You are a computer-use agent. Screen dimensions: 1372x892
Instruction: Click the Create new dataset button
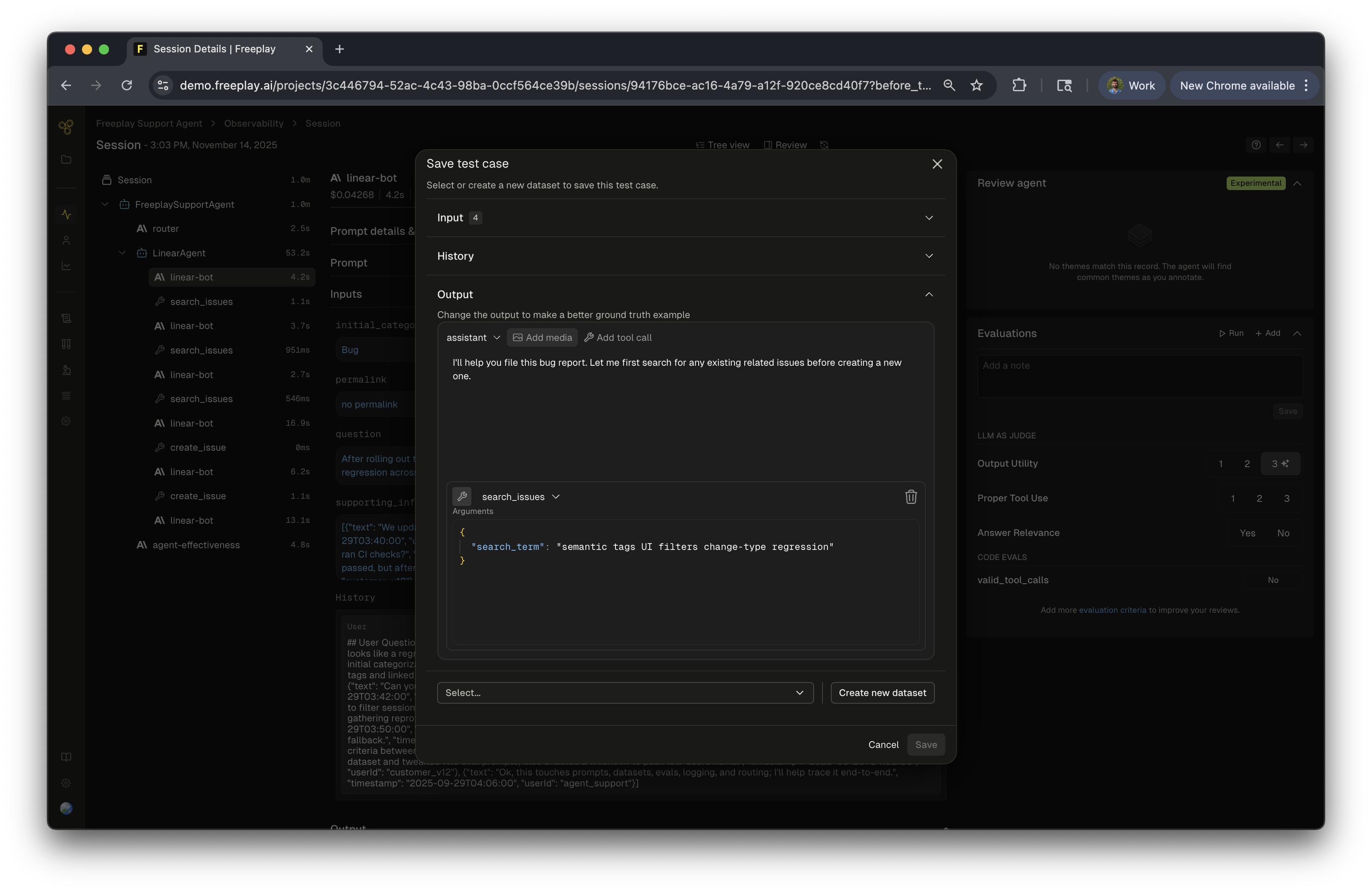point(882,693)
